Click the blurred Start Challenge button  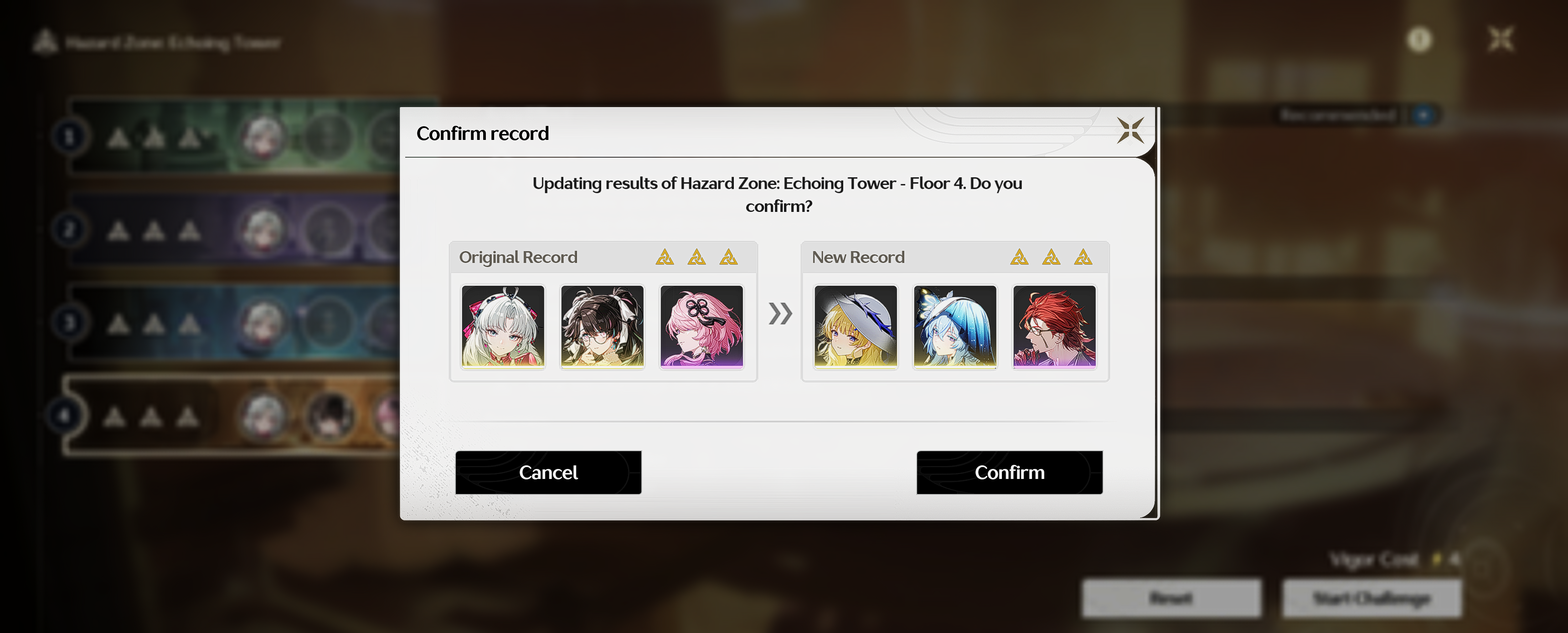[x=1372, y=598]
